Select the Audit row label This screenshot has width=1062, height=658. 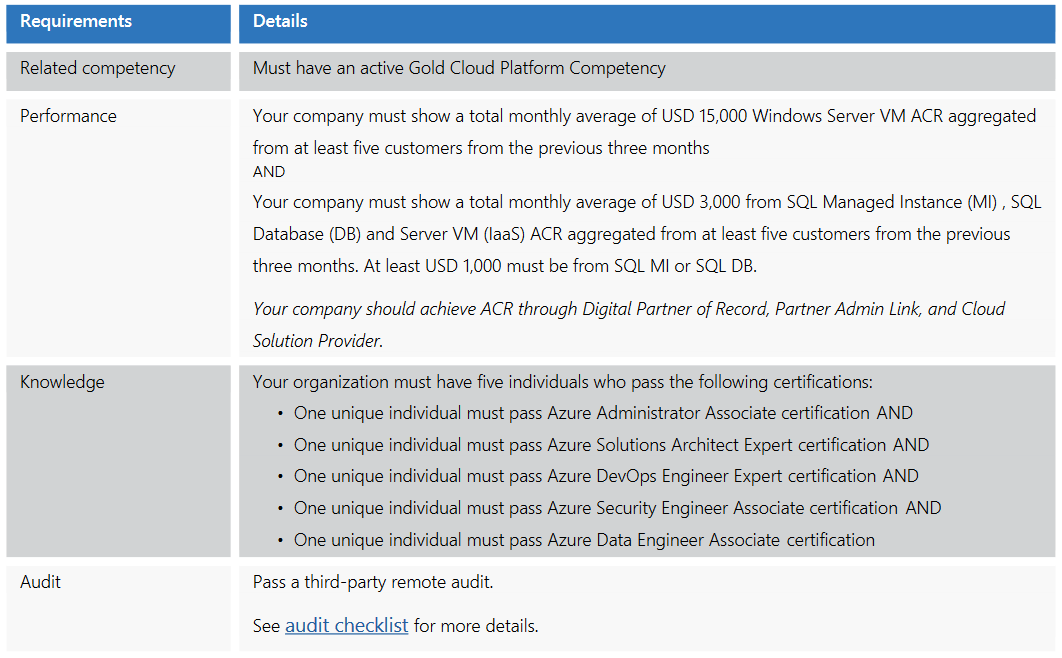coord(40,582)
